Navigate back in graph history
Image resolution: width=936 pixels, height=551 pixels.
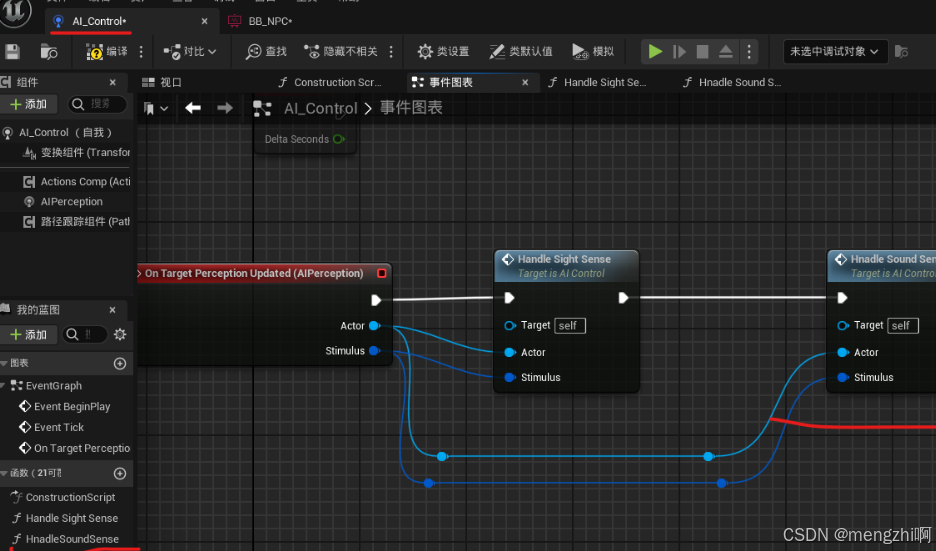click(193, 108)
